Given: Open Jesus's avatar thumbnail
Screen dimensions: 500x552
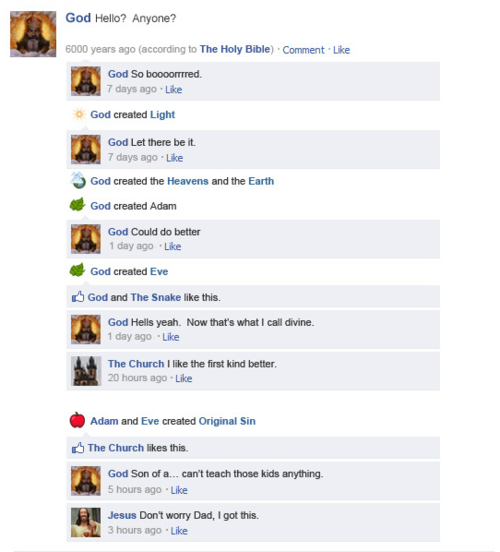Looking at the screenshot, I should coord(86,522).
